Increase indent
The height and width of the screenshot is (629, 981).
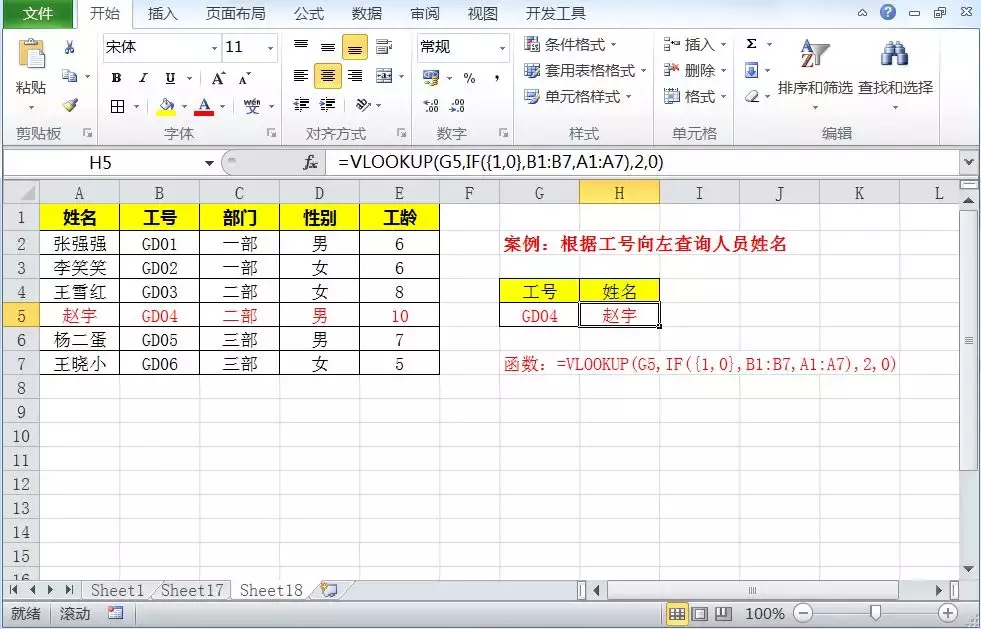click(x=328, y=105)
